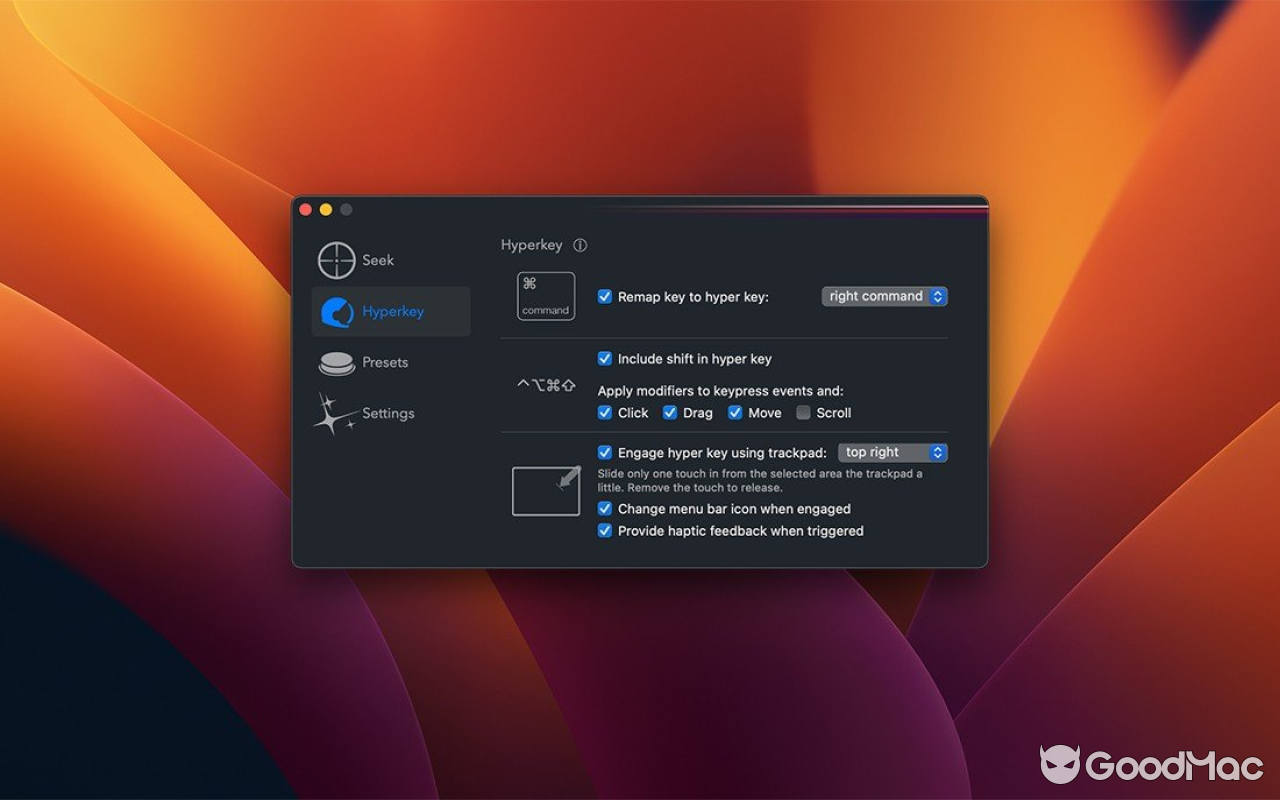Select the Seek crosshair icon in sidebar
Screen dimensions: 1280x800
tap(337, 260)
